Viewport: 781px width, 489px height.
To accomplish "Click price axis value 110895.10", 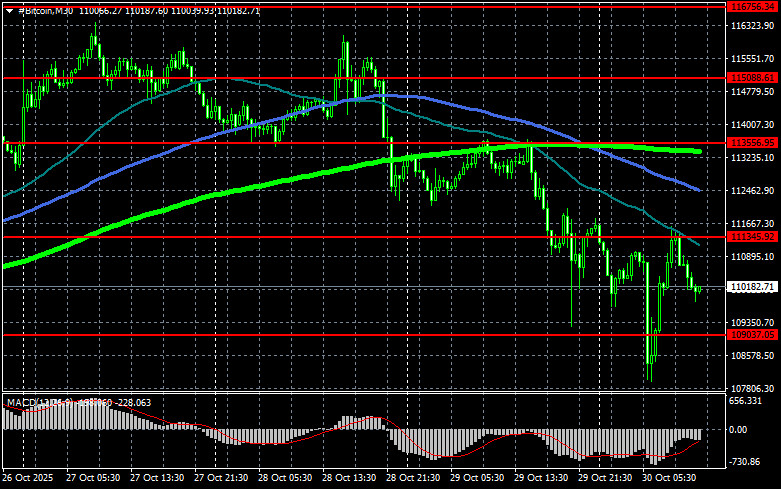I will tap(752, 256).
